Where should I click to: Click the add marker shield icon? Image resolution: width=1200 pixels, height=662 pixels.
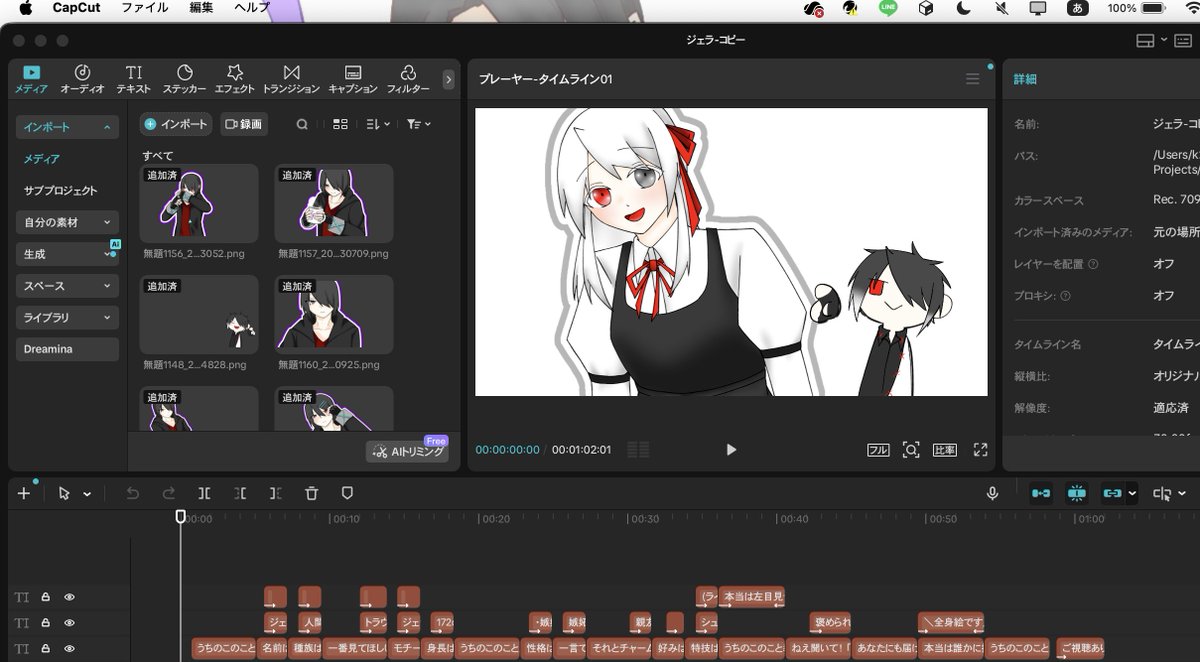(x=347, y=493)
